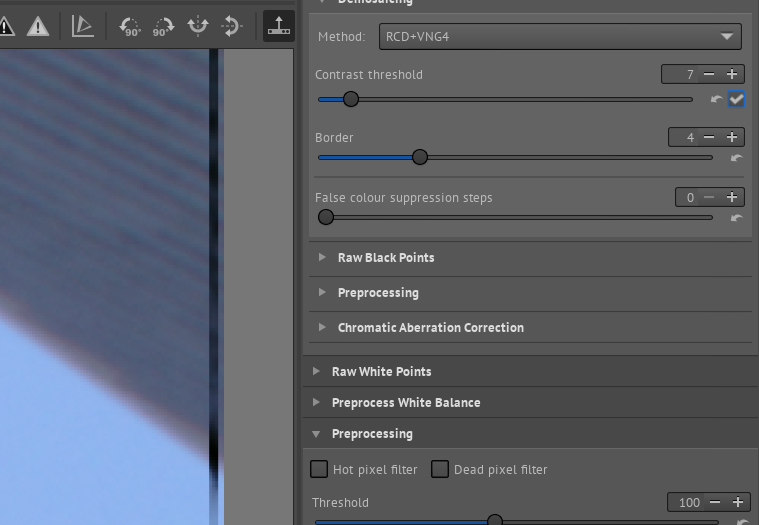Increase the Contrast threshold value with plus
The width and height of the screenshot is (759, 525).
coord(732,74)
